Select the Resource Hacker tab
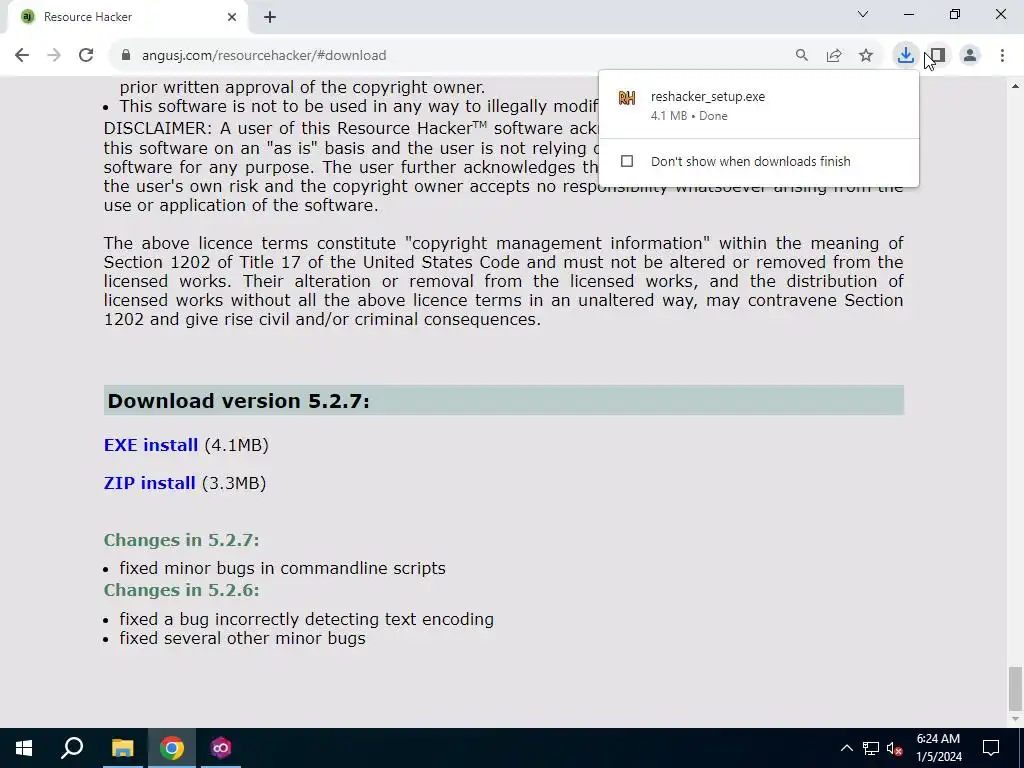1024x768 pixels. tap(127, 17)
